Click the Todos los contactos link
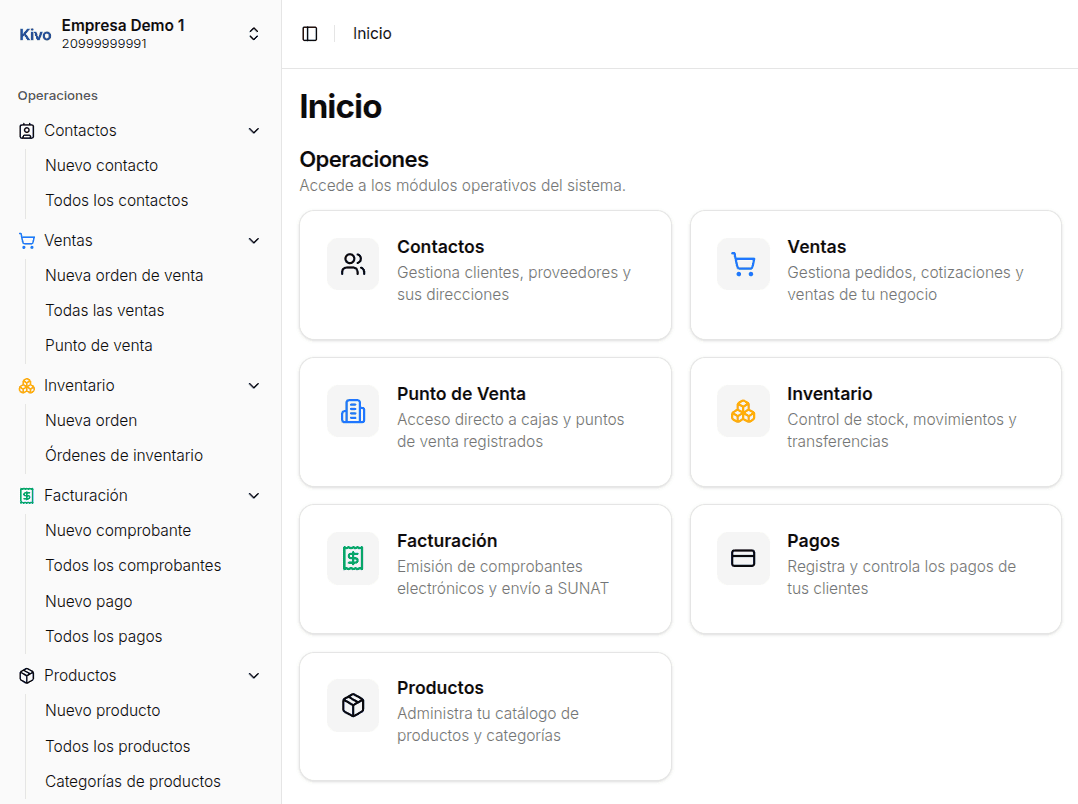Image resolution: width=1078 pixels, height=804 pixels. tap(116, 200)
